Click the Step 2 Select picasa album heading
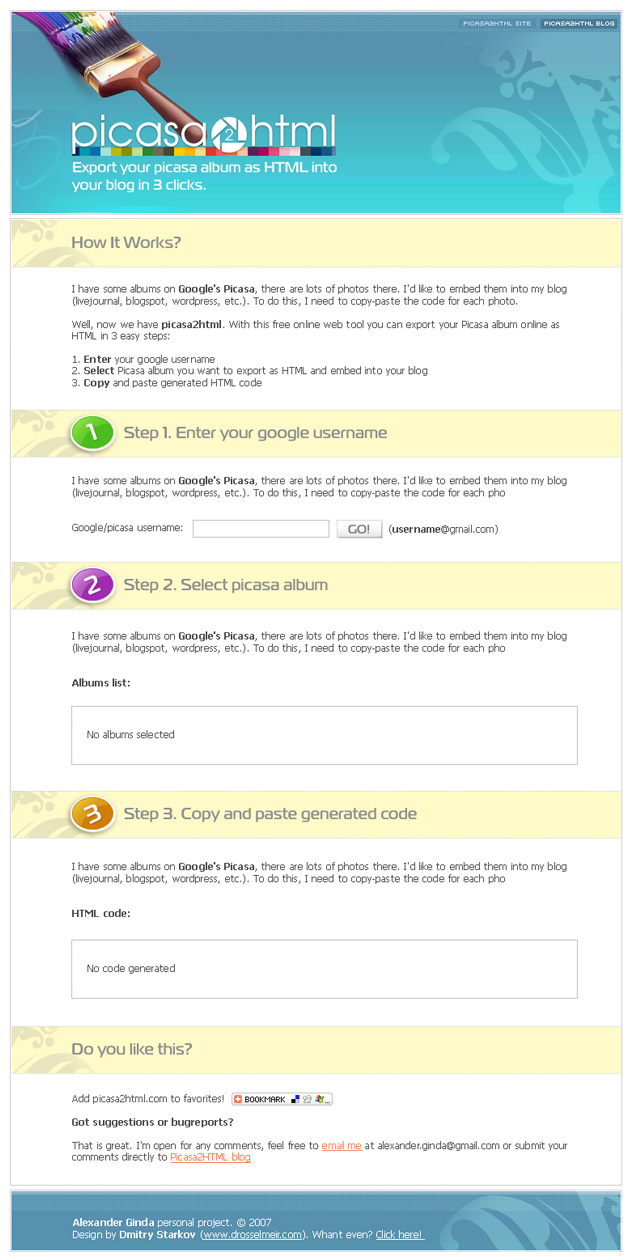 (225, 585)
